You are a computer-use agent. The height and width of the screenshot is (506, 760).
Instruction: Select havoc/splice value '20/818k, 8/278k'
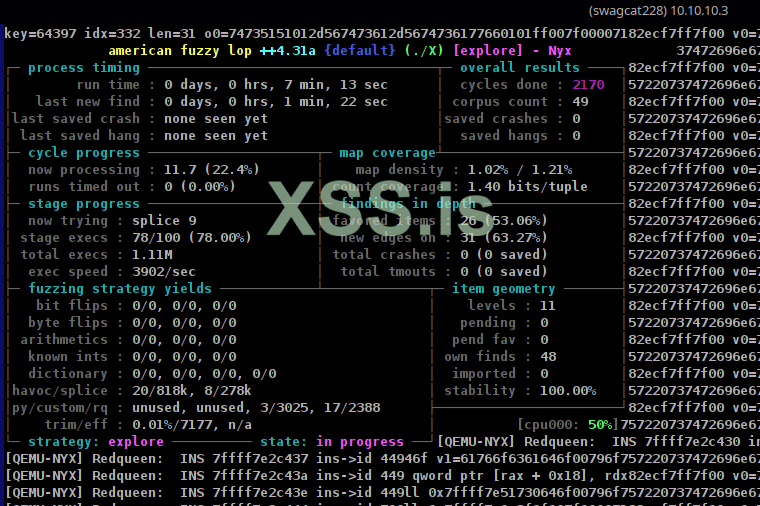[192, 391]
